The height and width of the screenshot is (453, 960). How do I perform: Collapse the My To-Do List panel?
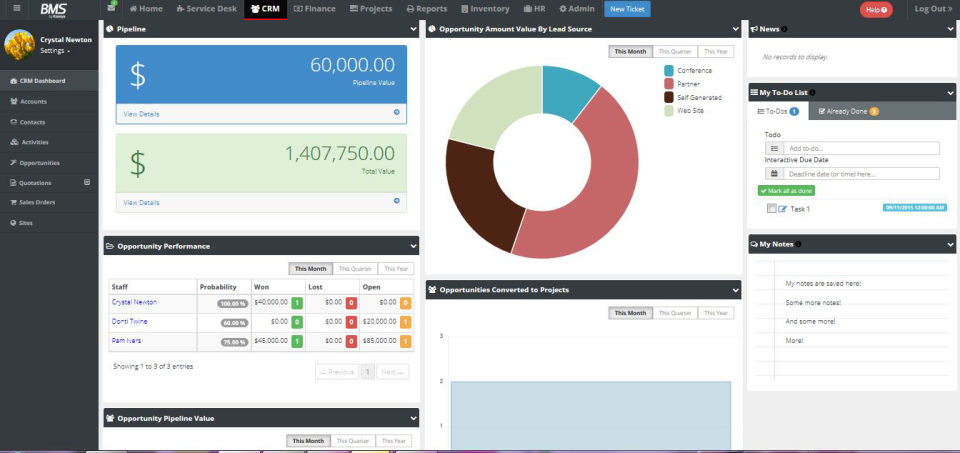(x=950, y=92)
